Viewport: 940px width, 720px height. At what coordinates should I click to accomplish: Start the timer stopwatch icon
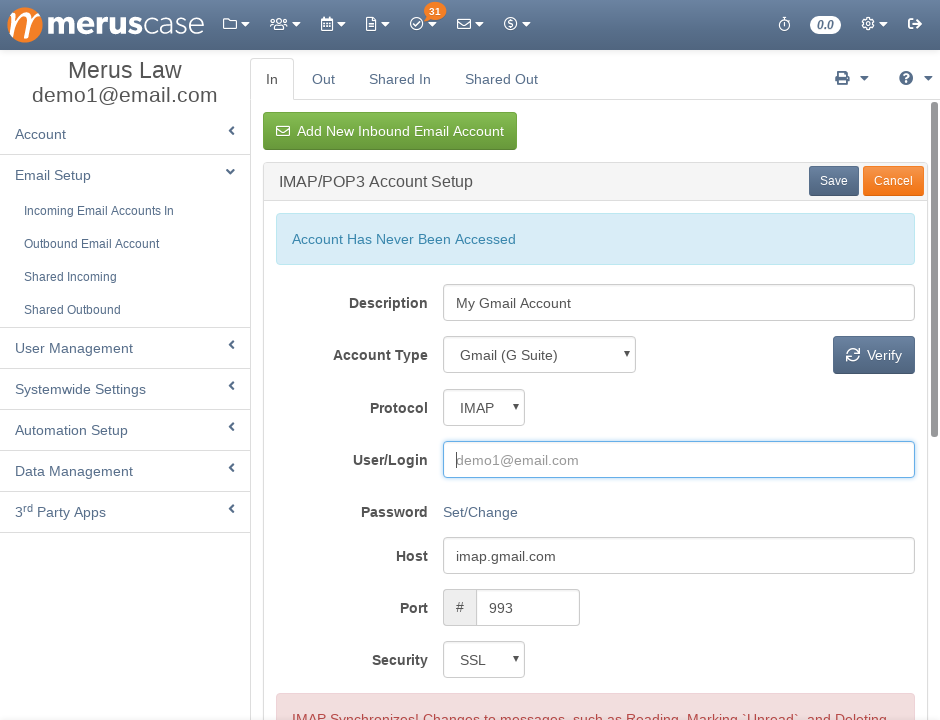coord(784,24)
